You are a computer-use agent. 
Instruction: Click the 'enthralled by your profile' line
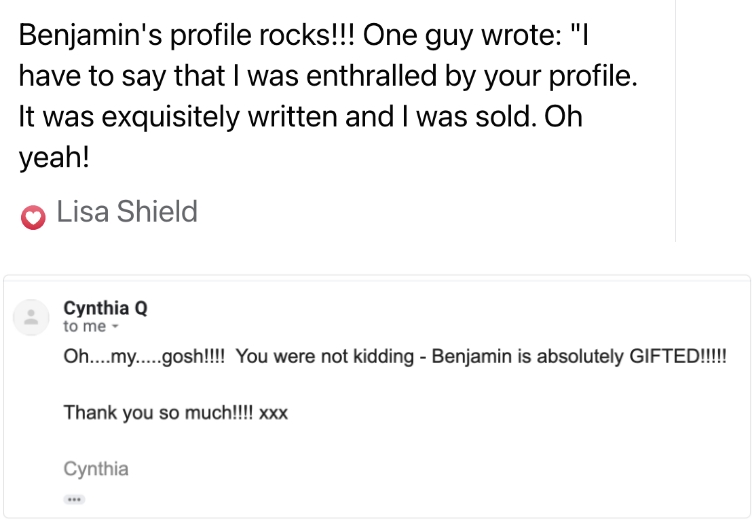coord(471,76)
